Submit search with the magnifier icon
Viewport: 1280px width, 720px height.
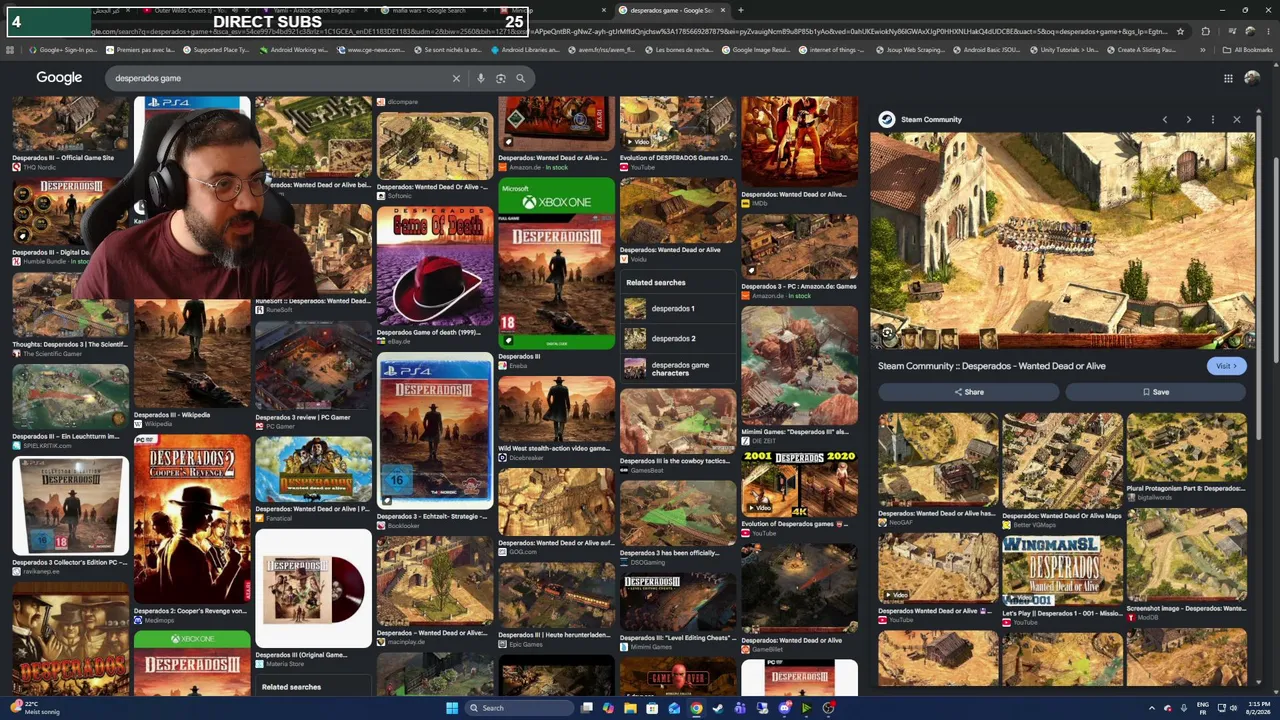point(520,78)
